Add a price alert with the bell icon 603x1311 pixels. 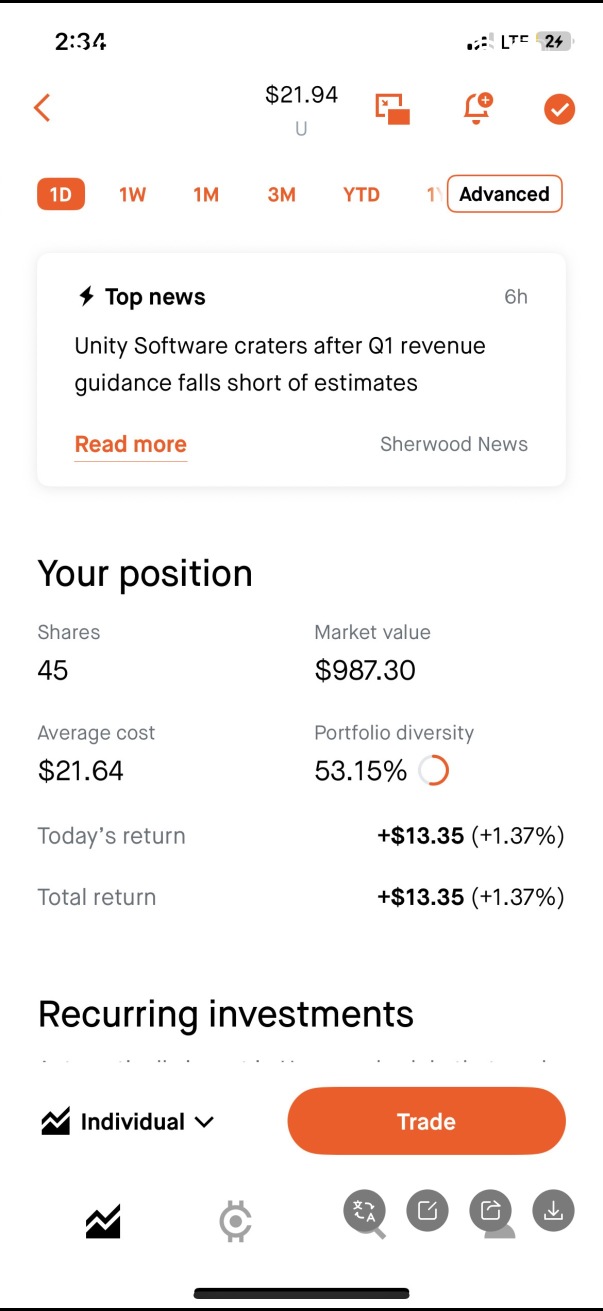tap(478, 108)
